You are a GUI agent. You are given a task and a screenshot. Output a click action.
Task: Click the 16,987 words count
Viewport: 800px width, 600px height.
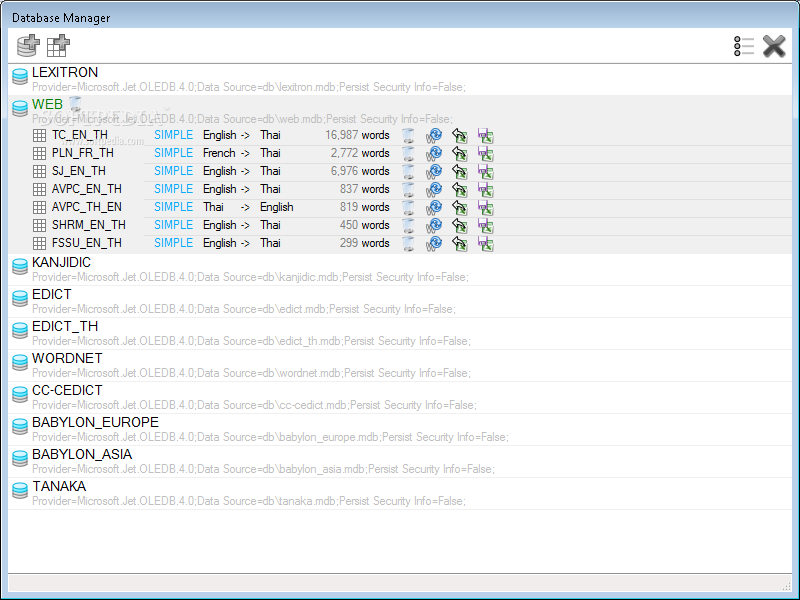[357, 135]
